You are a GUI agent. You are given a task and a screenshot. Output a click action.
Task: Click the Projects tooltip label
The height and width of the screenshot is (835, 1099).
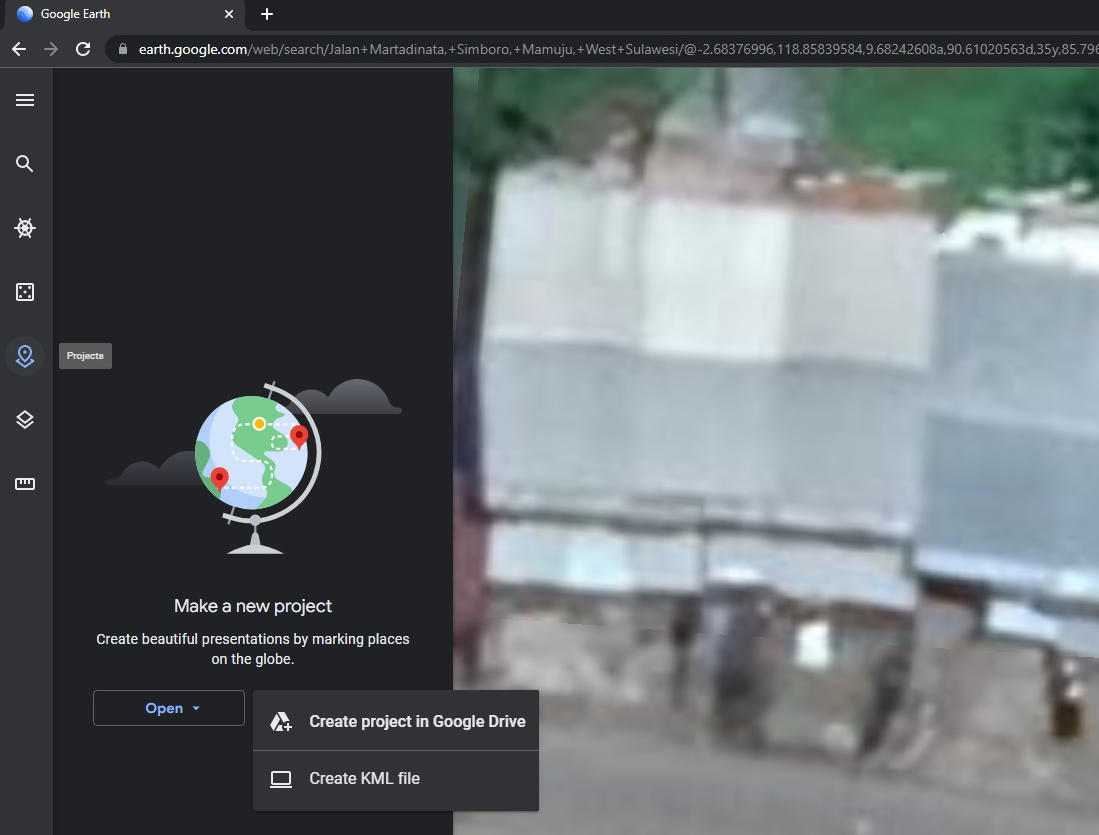85,355
